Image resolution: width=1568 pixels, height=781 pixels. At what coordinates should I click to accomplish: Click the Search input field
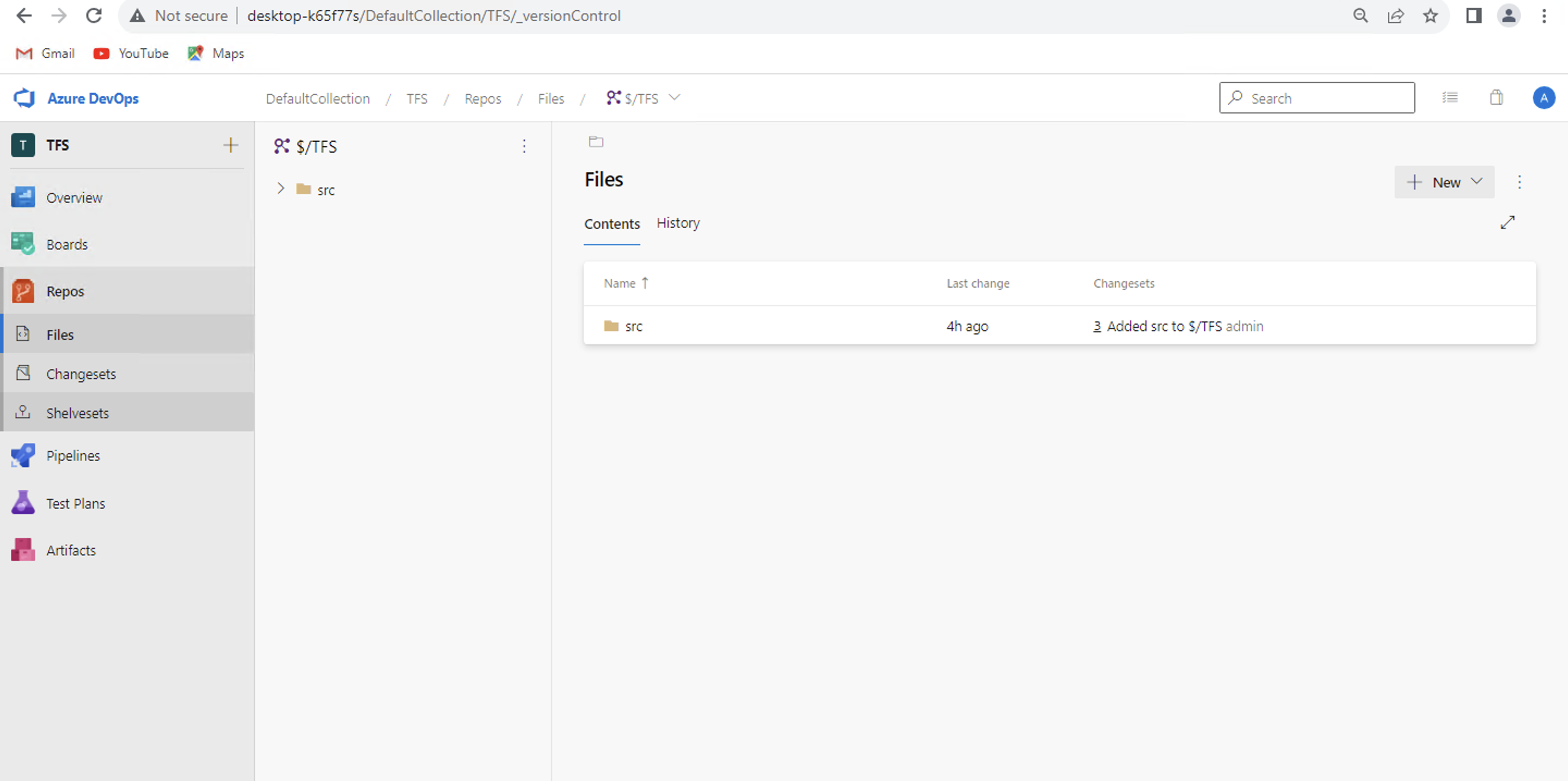point(1316,98)
